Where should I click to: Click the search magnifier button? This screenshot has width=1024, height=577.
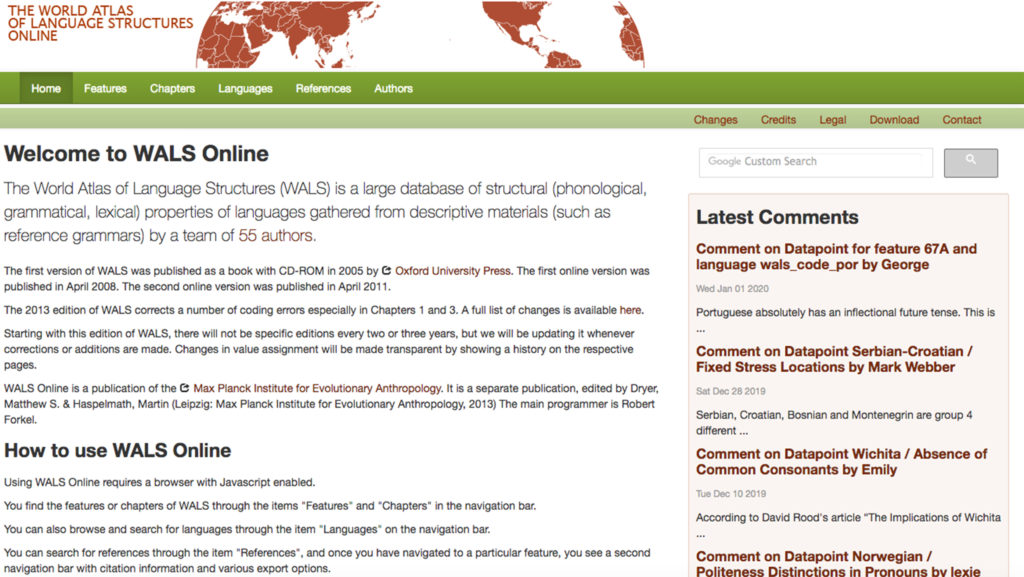[x=970, y=163]
